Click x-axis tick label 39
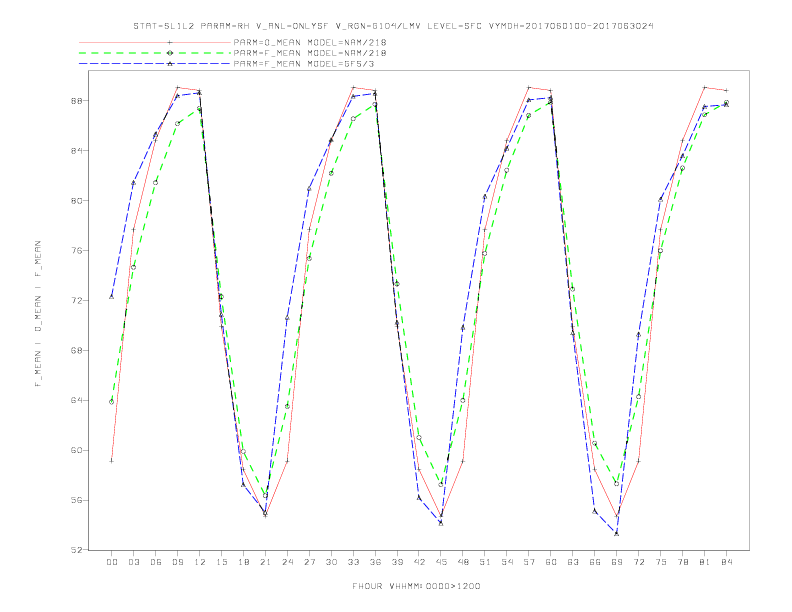This screenshot has height=612, width=792. [397, 562]
